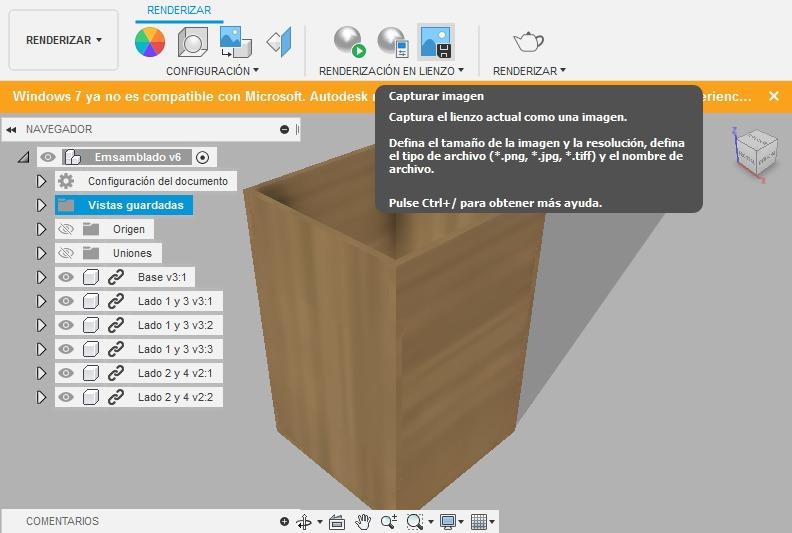This screenshot has height=533, width=792.
Task: Open Scene Settings sphere icon
Action: tap(192, 42)
